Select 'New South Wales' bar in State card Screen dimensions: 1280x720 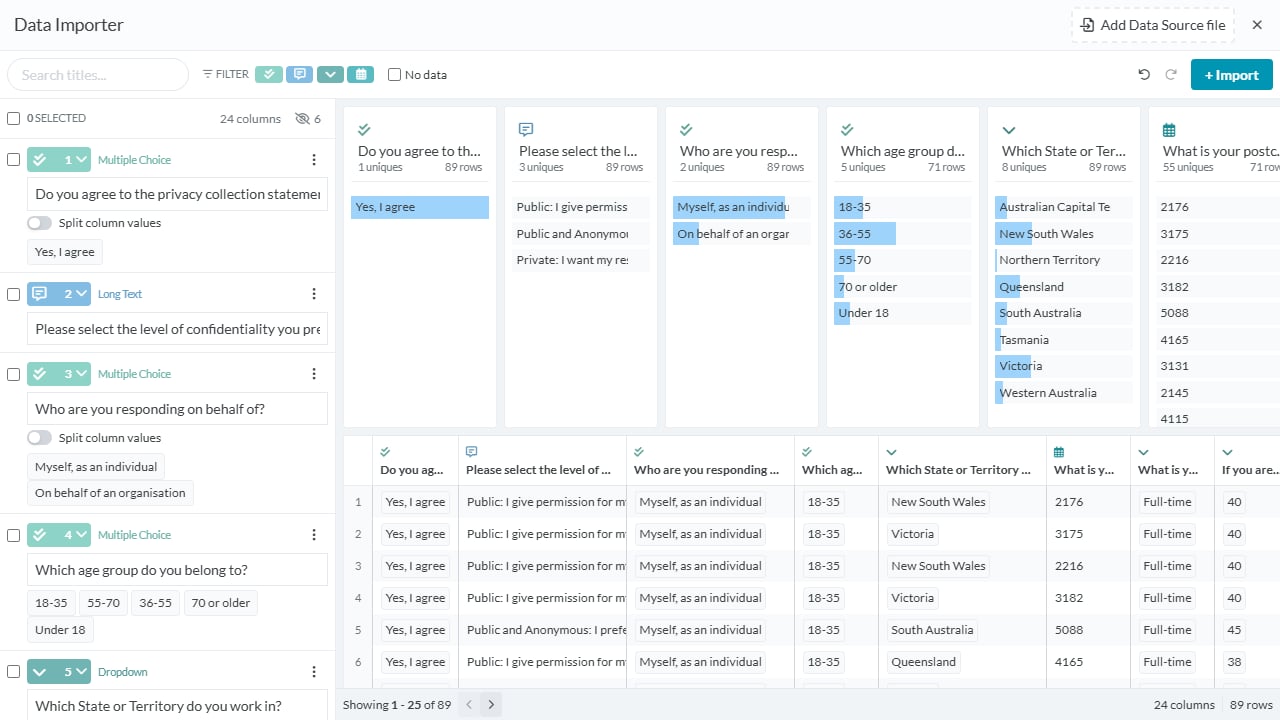click(1064, 234)
